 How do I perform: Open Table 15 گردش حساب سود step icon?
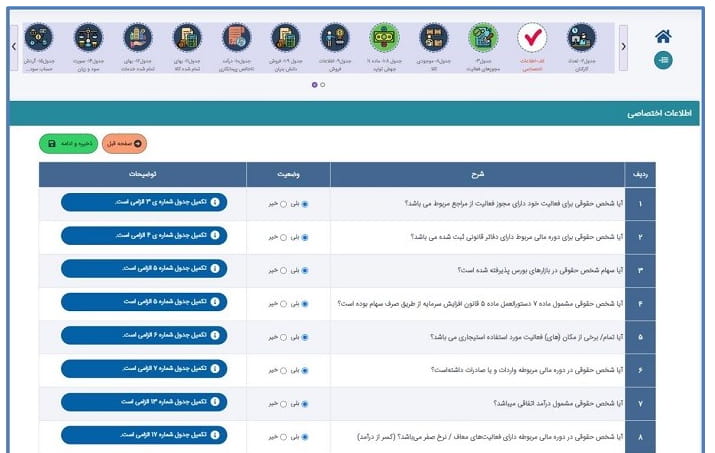pos(39,37)
